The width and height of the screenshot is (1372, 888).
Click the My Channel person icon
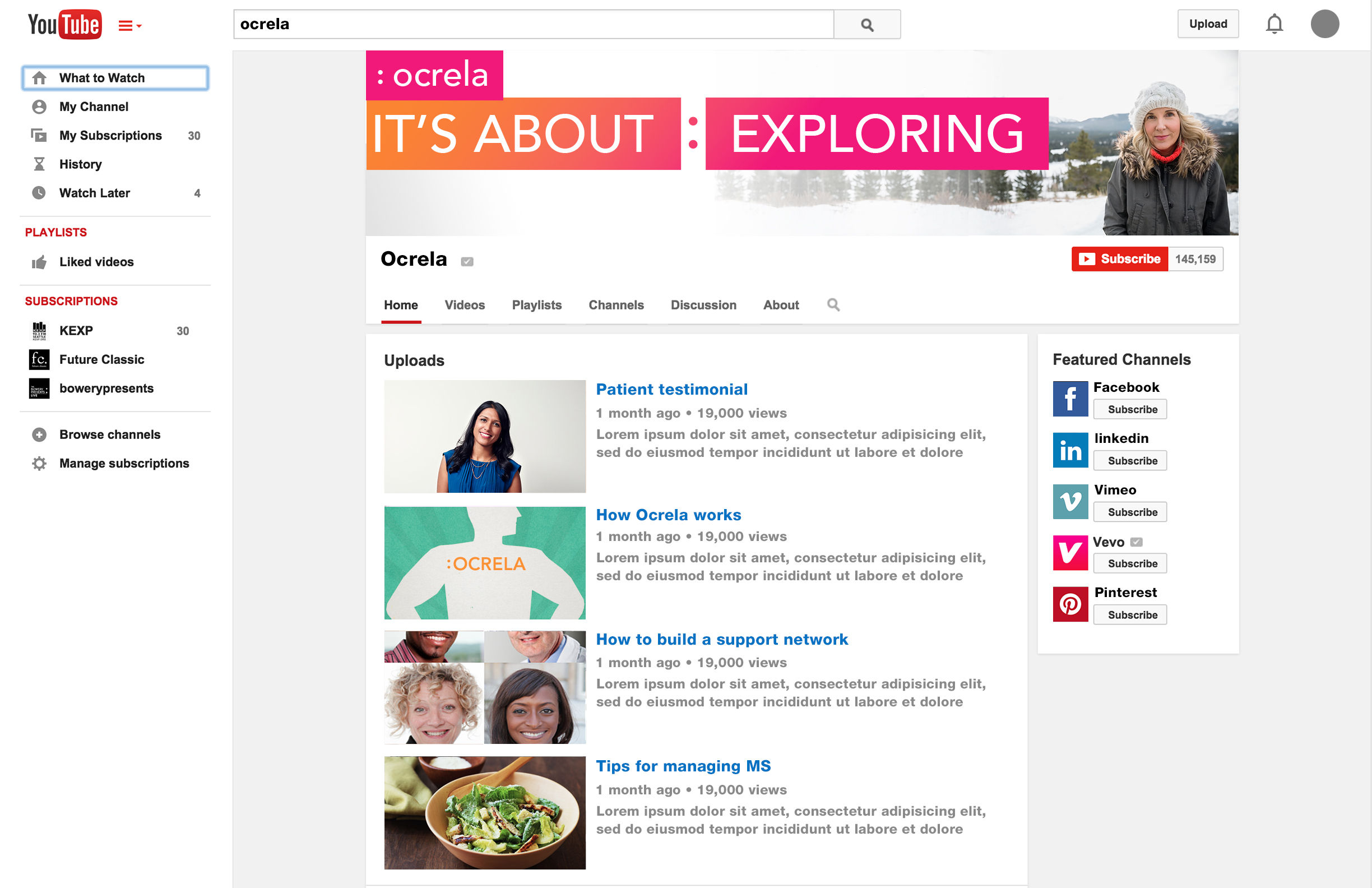point(39,107)
